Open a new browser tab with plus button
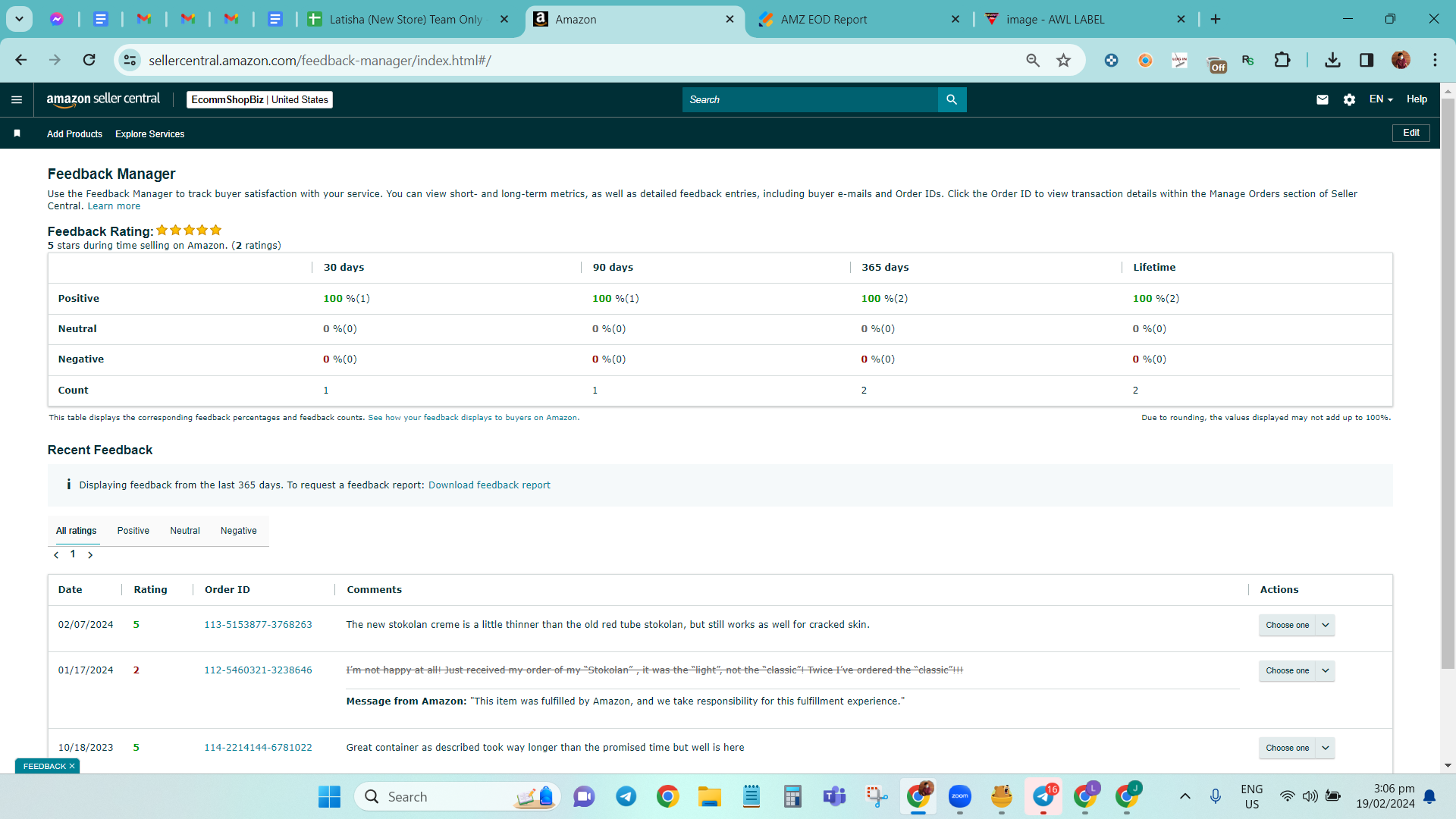Screen dimensions: 1456x819 pyautogui.click(x=1216, y=19)
